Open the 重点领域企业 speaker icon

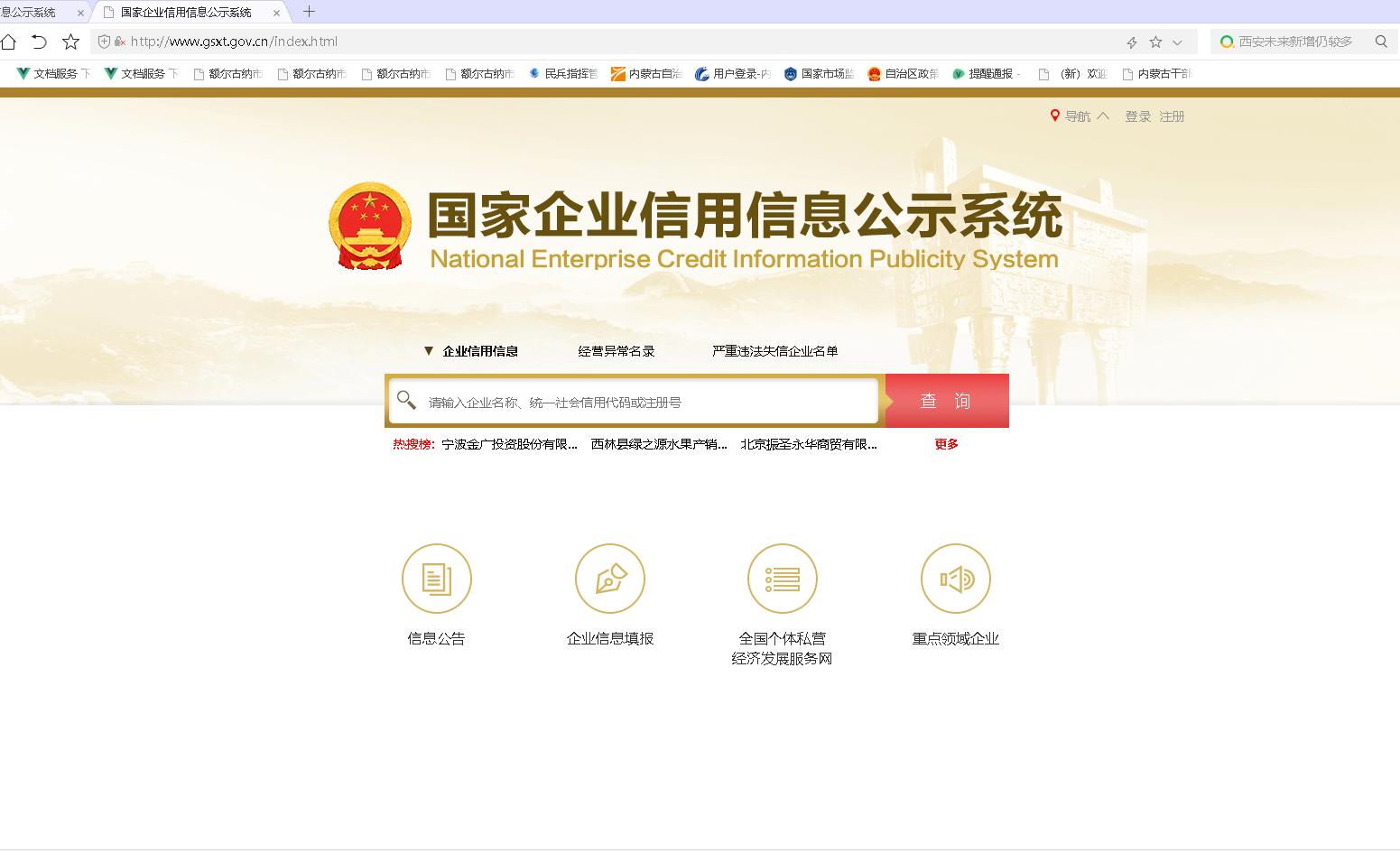[x=956, y=579]
